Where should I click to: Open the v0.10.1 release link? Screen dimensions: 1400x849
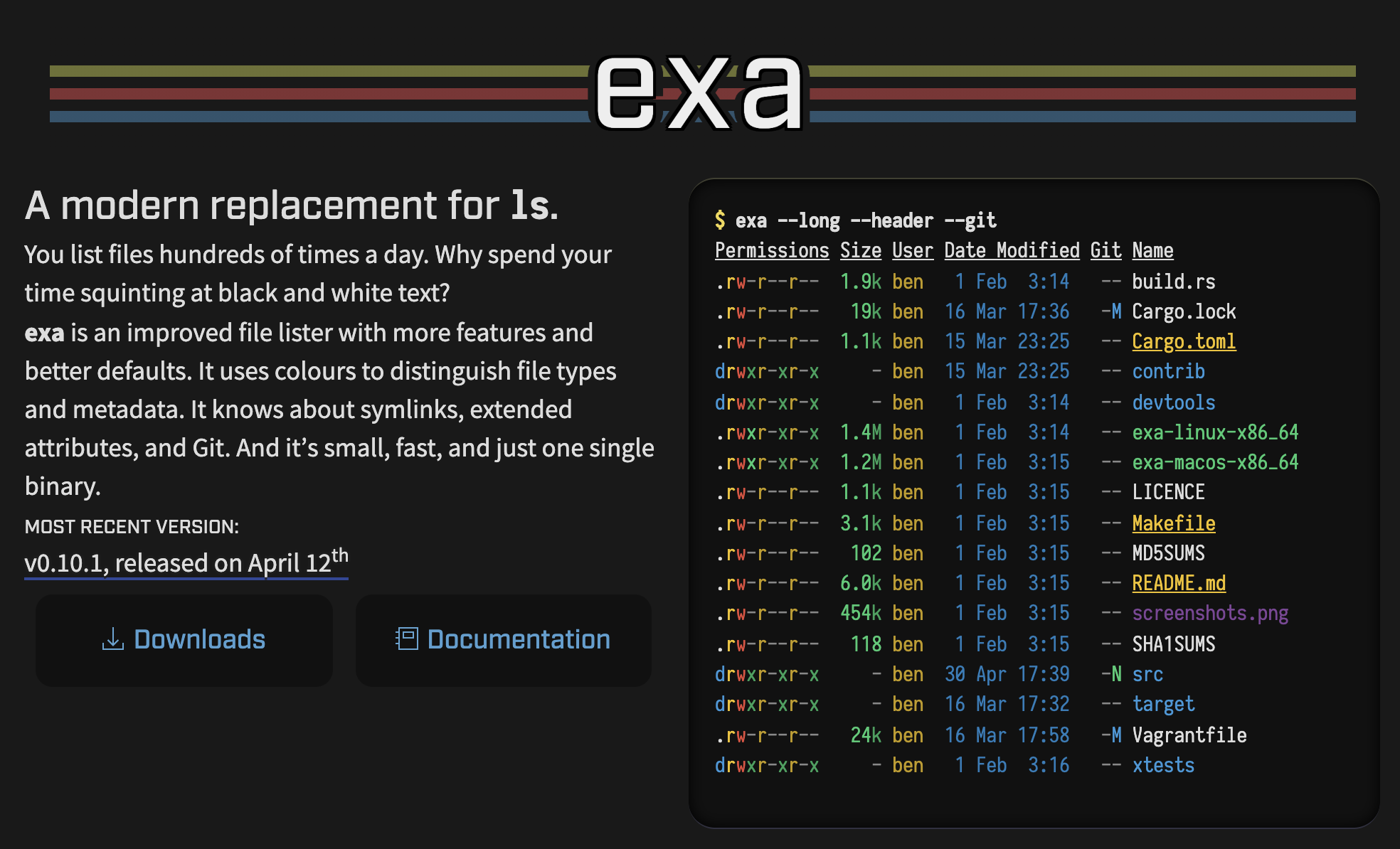pos(186,563)
